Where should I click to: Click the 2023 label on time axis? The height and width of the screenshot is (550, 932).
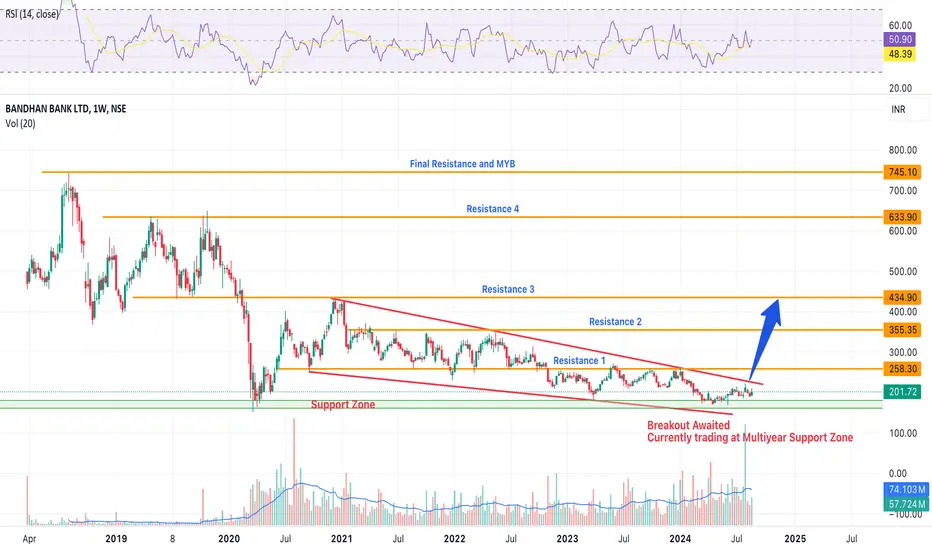[567, 539]
